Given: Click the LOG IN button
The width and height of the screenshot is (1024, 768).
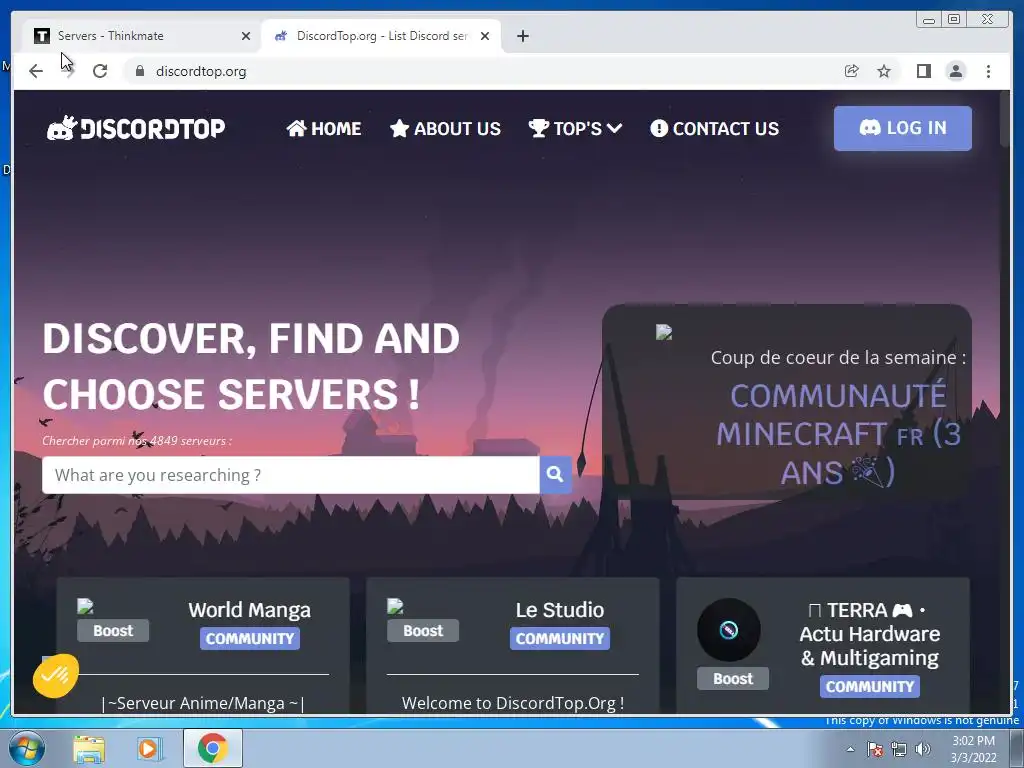Looking at the screenshot, I should (x=903, y=128).
